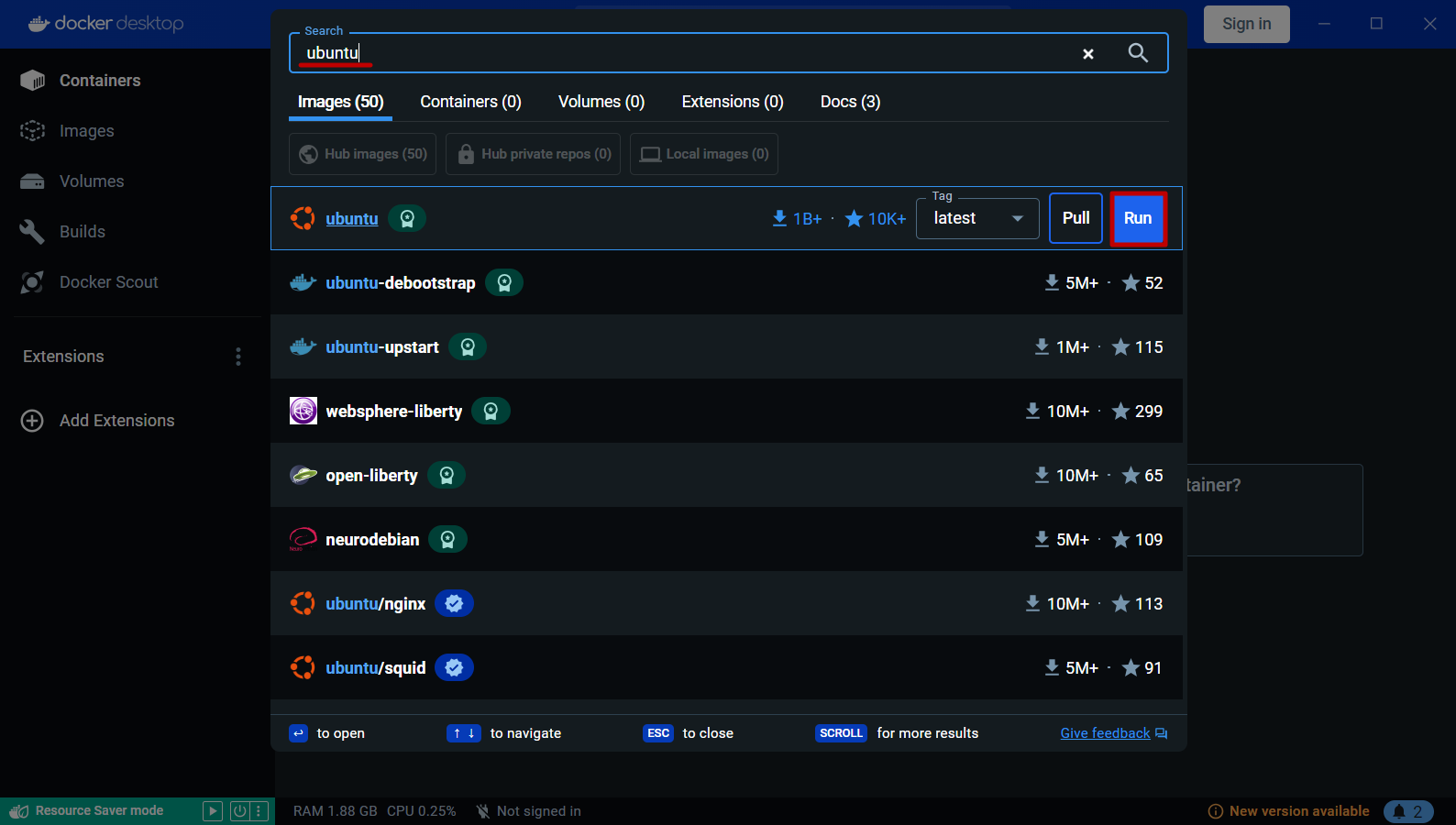The image size is (1456, 825).
Task: Click the Not signed in status
Action: (x=529, y=811)
